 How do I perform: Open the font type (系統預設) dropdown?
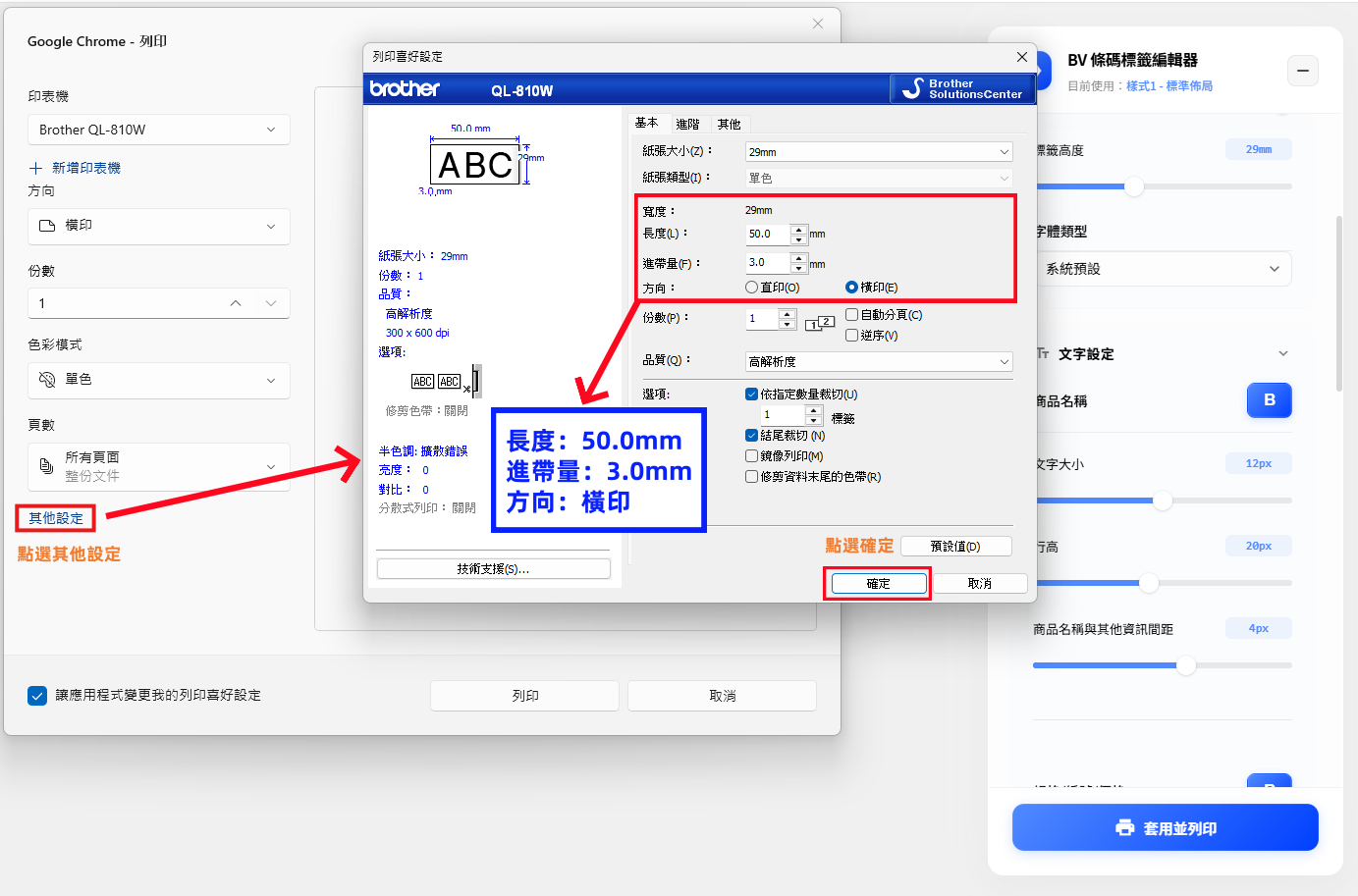click(1164, 269)
